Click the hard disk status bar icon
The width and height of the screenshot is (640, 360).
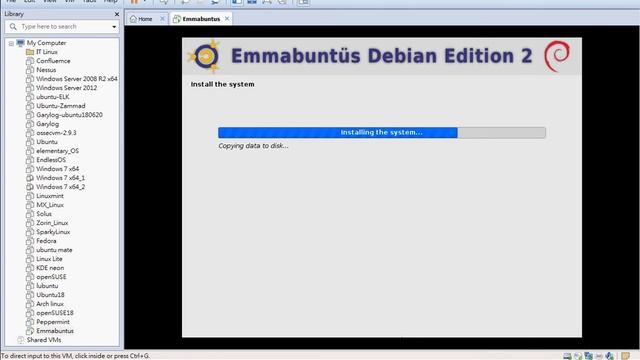point(567,356)
